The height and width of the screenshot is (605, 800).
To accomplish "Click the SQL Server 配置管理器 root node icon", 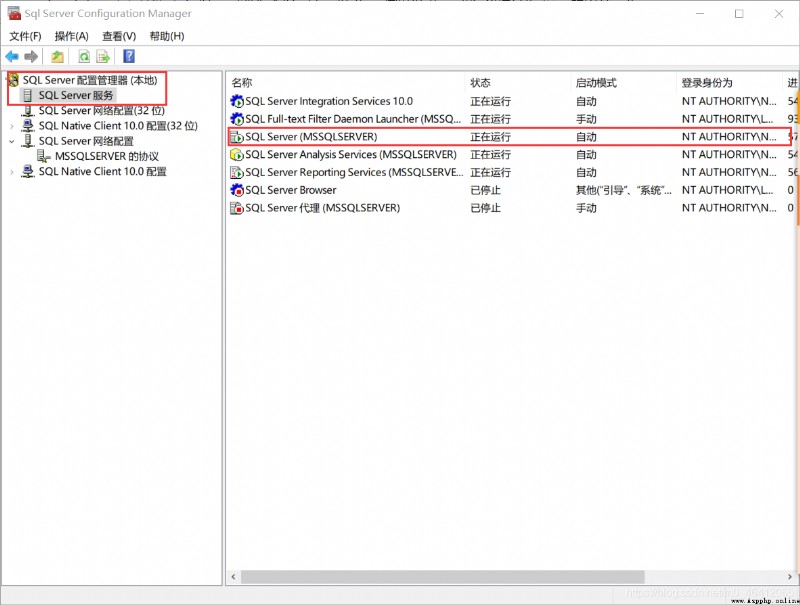I will [14, 80].
